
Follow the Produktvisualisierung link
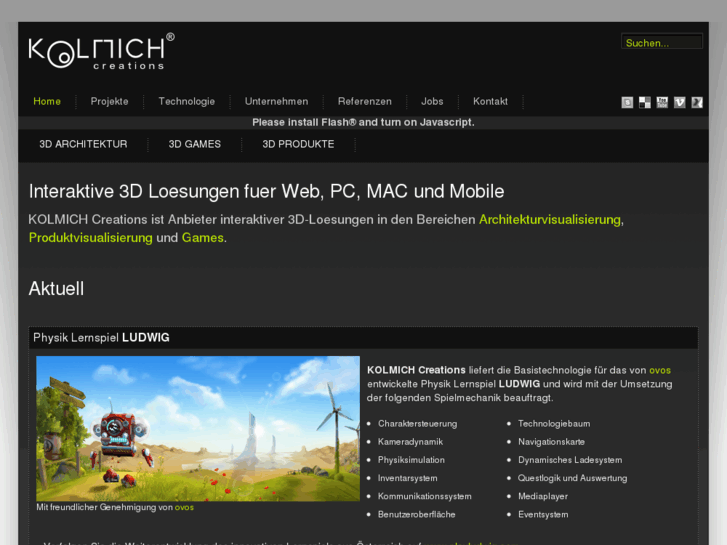(x=90, y=237)
